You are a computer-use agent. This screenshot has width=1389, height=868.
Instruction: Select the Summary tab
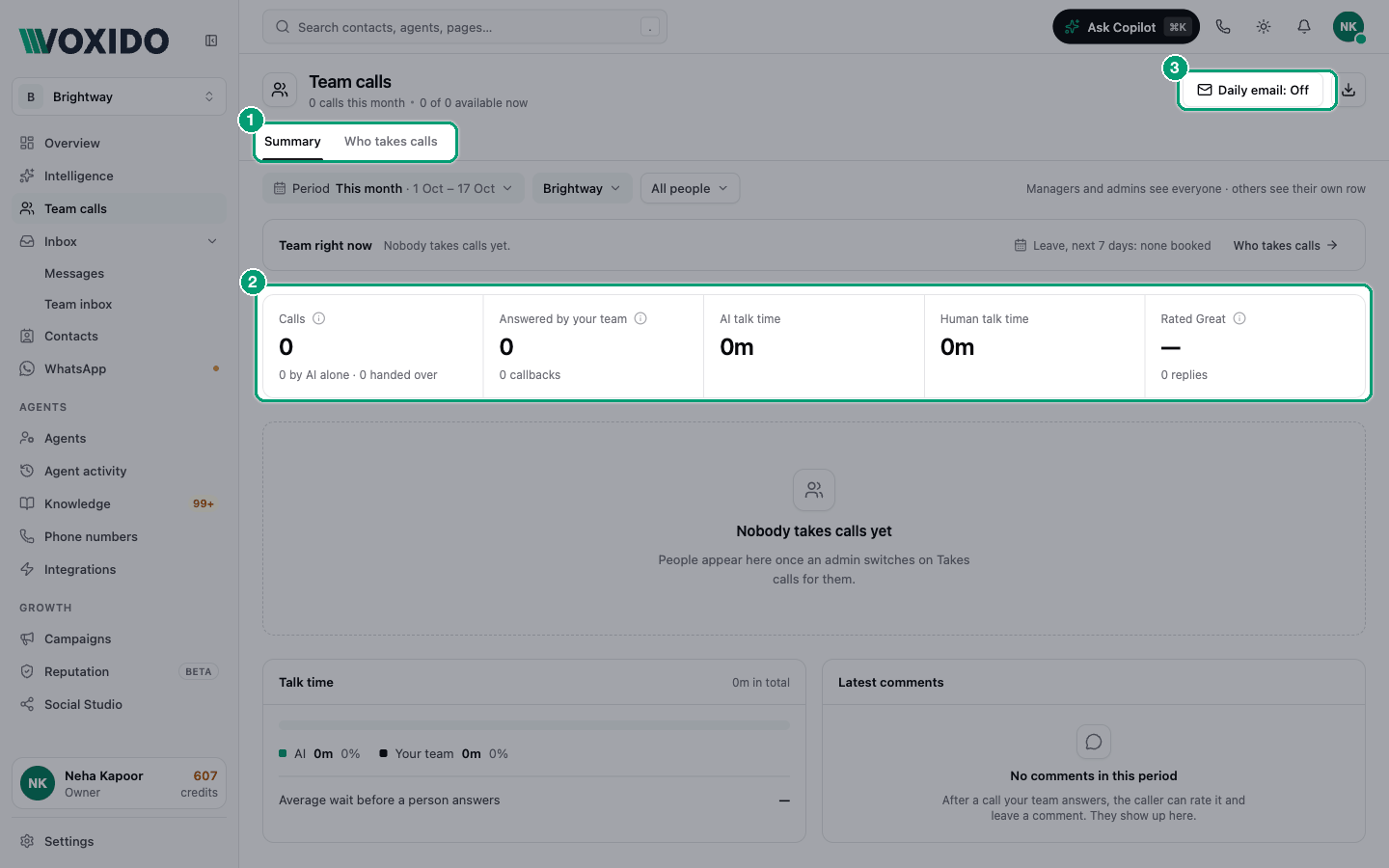coord(292,142)
